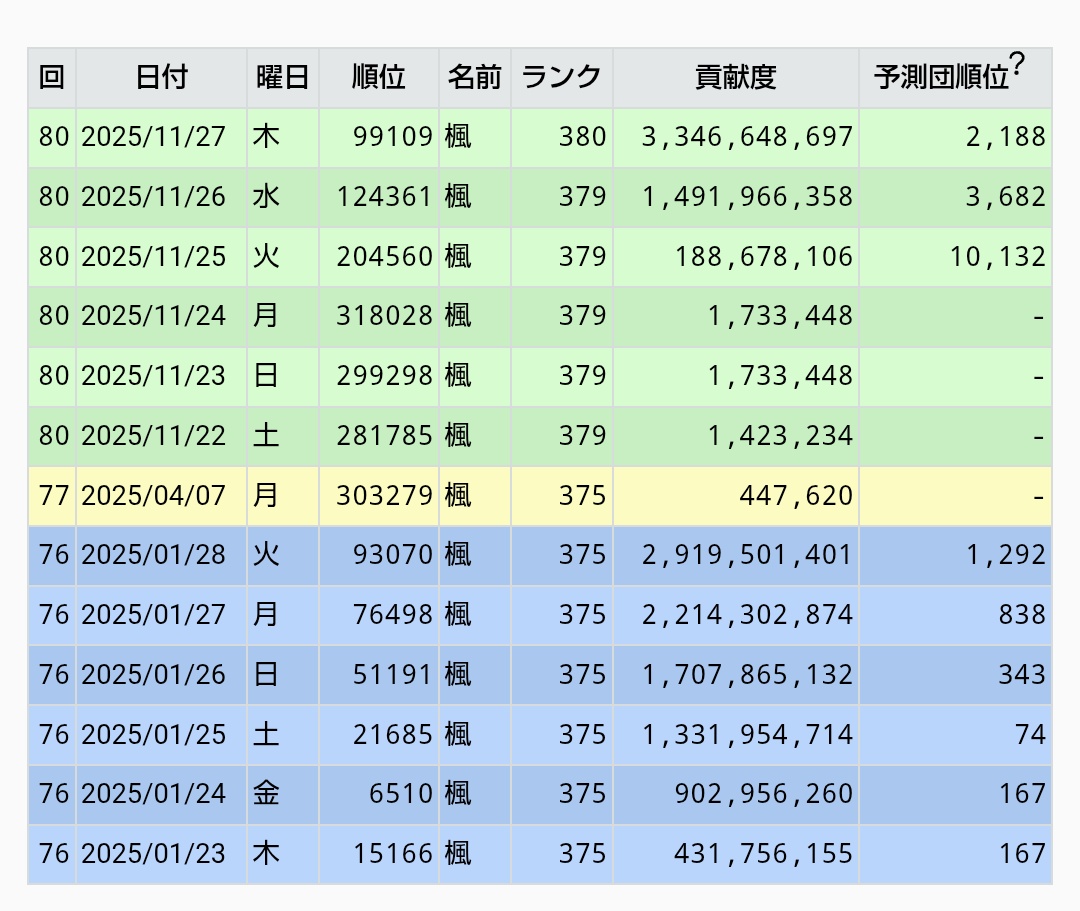Click the 順位 column header
The width and height of the screenshot is (1080, 911).
point(378,77)
